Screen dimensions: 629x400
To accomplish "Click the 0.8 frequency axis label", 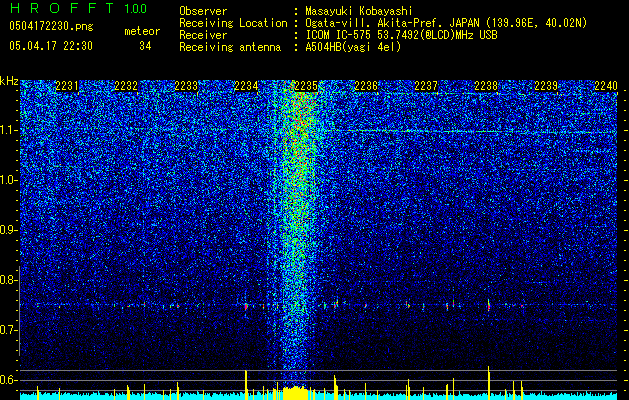I will 8,280.
